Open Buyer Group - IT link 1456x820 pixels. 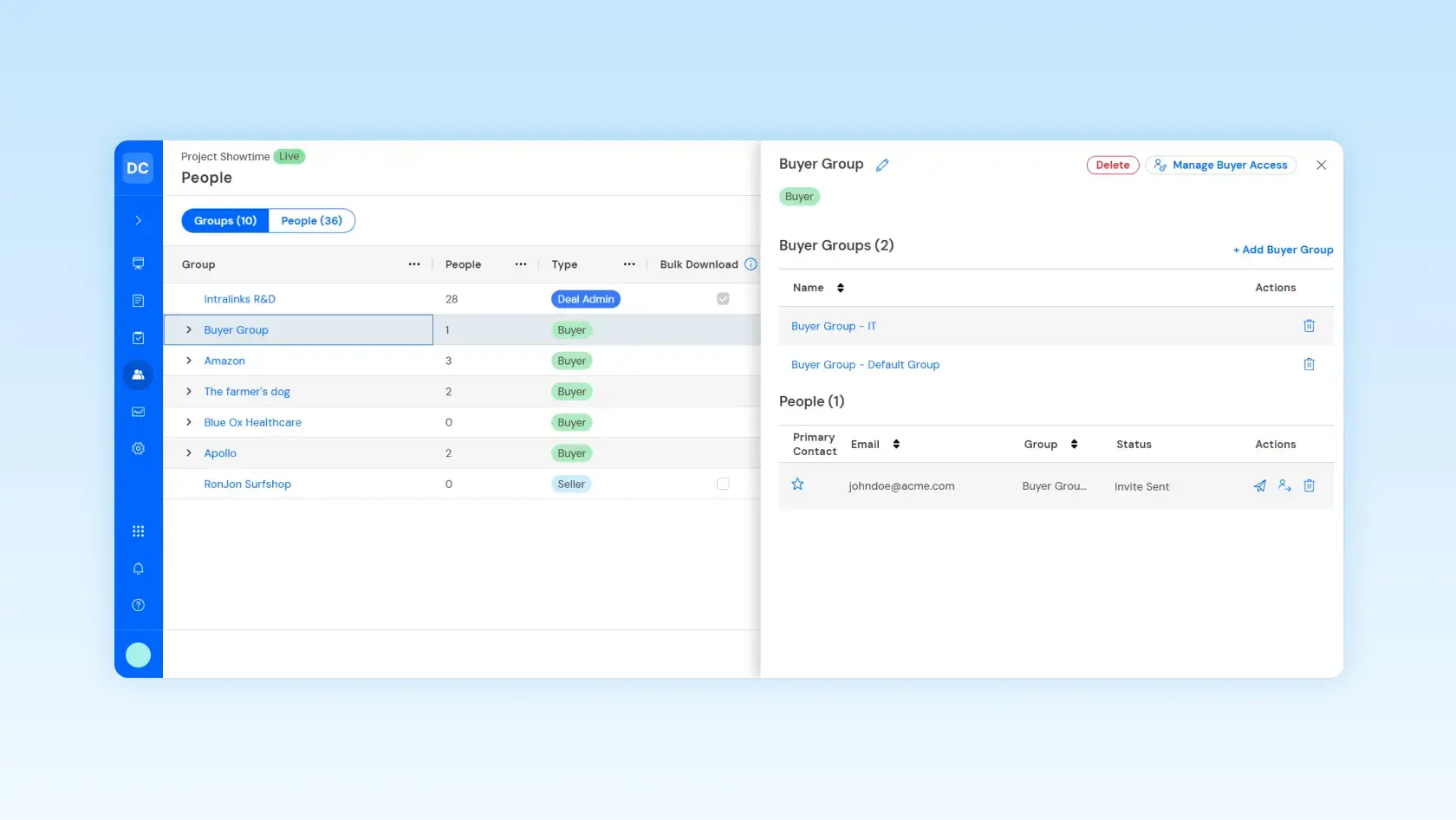pos(834,327)
